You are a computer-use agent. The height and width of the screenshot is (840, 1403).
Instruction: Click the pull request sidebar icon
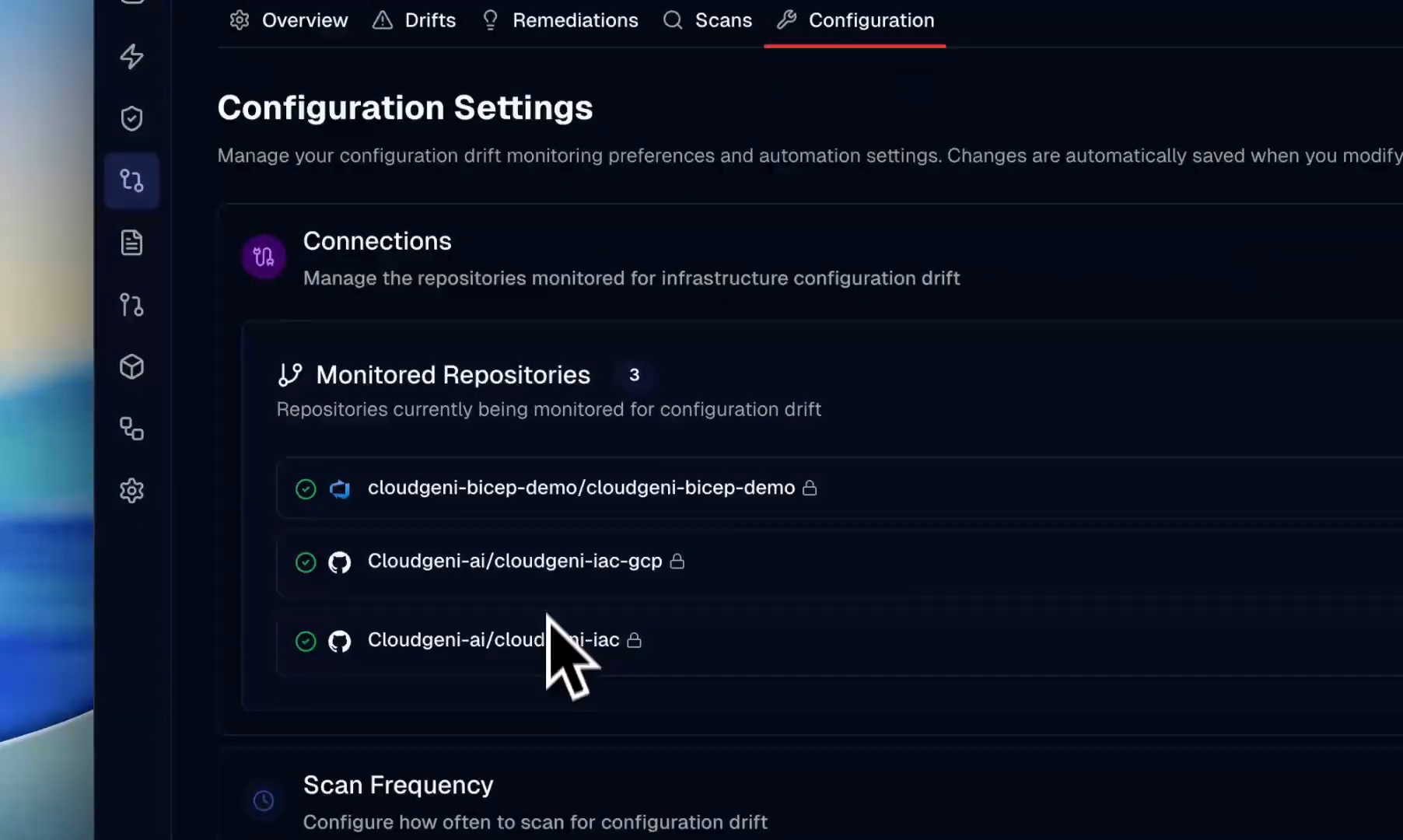131,305
